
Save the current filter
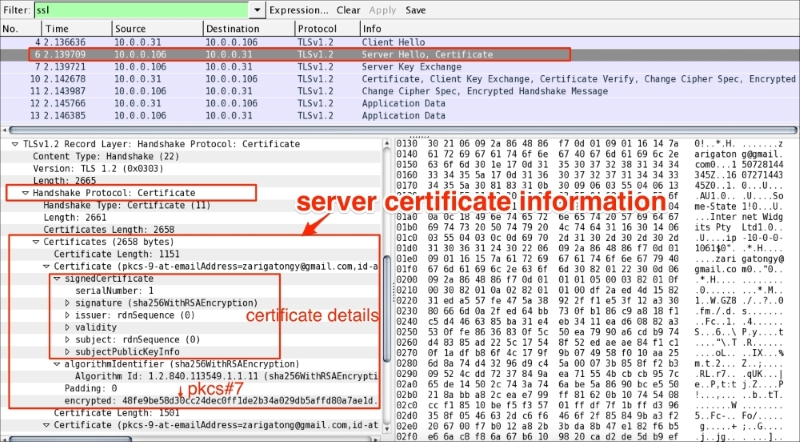[x=415, y=10]
